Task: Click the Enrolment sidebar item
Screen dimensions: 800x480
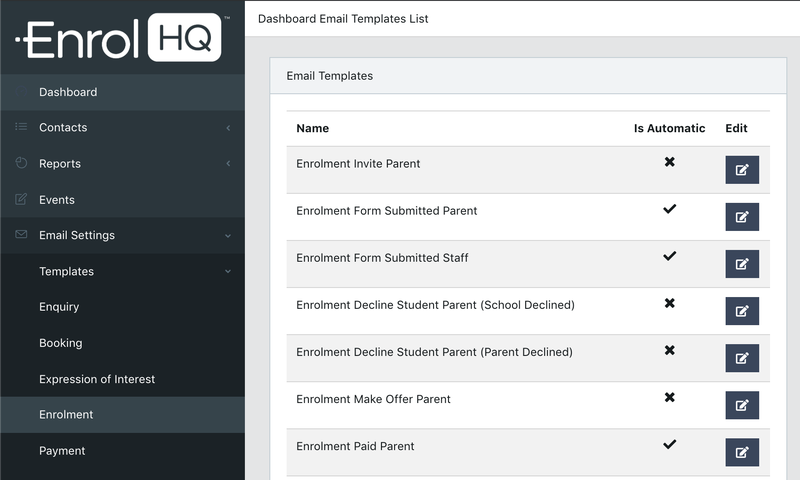Action: click(66, 415)
